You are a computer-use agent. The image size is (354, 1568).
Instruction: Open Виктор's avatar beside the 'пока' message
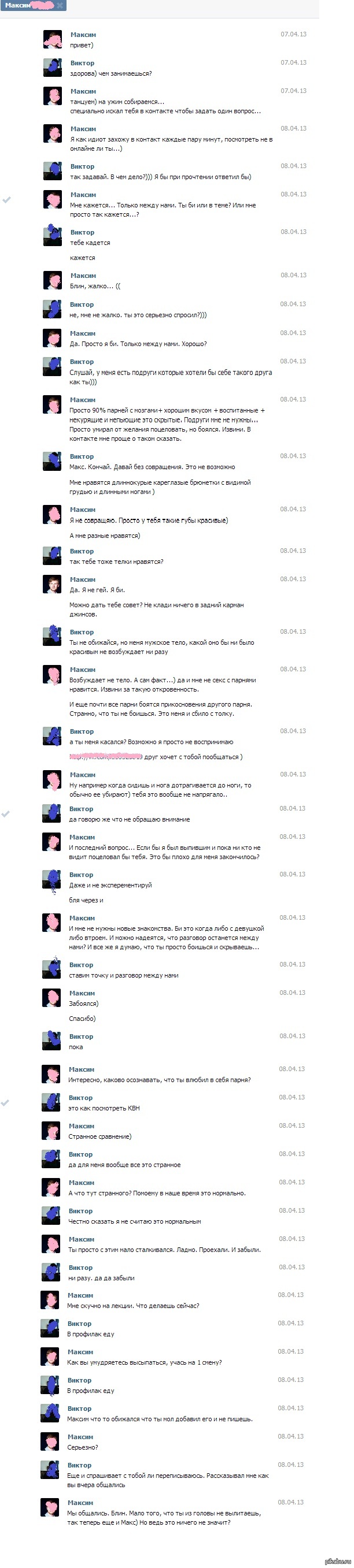pyautogui.click(x=51, y=1041)
